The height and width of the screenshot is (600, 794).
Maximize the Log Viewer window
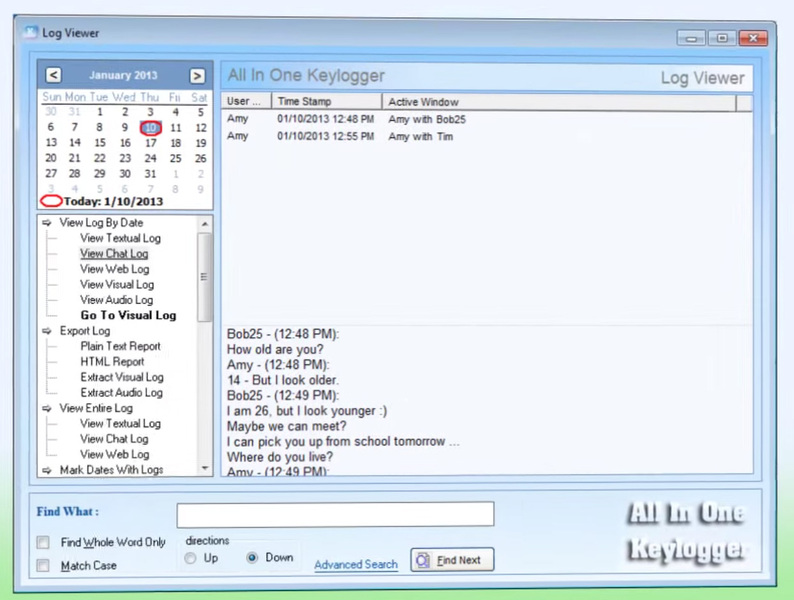[x=723, y=38]
